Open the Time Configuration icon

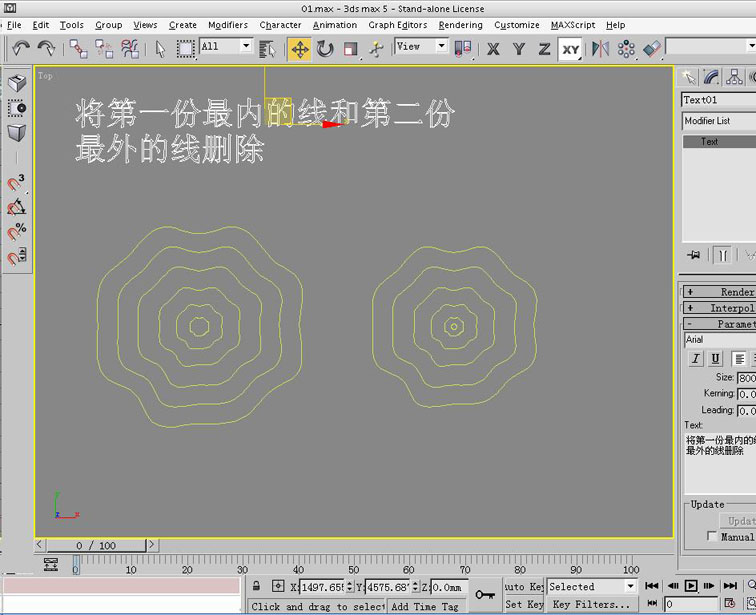(x=729, y=603)
